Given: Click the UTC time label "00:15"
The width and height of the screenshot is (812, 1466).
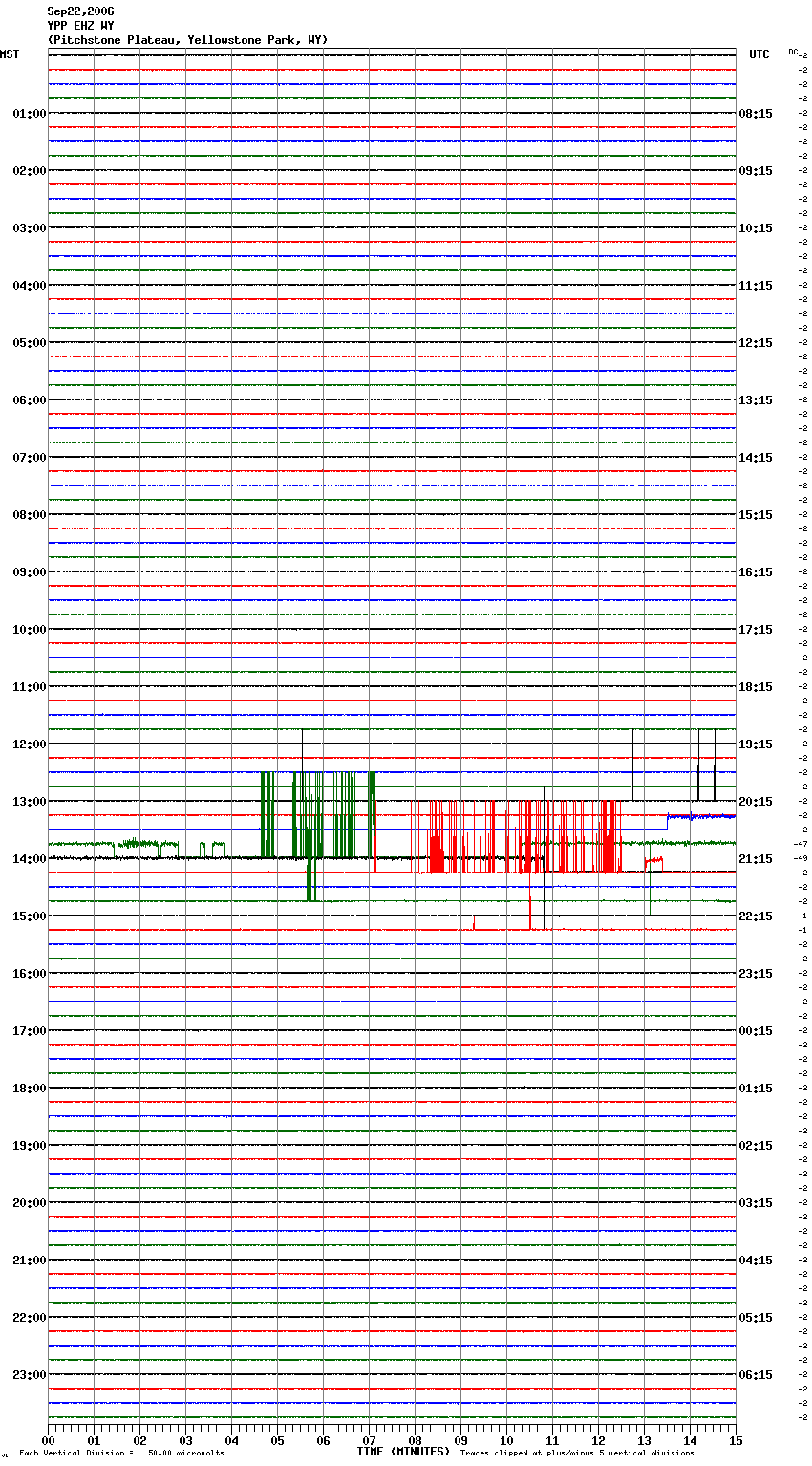Looking at the screenshot, I should (x=756, y=1031).
